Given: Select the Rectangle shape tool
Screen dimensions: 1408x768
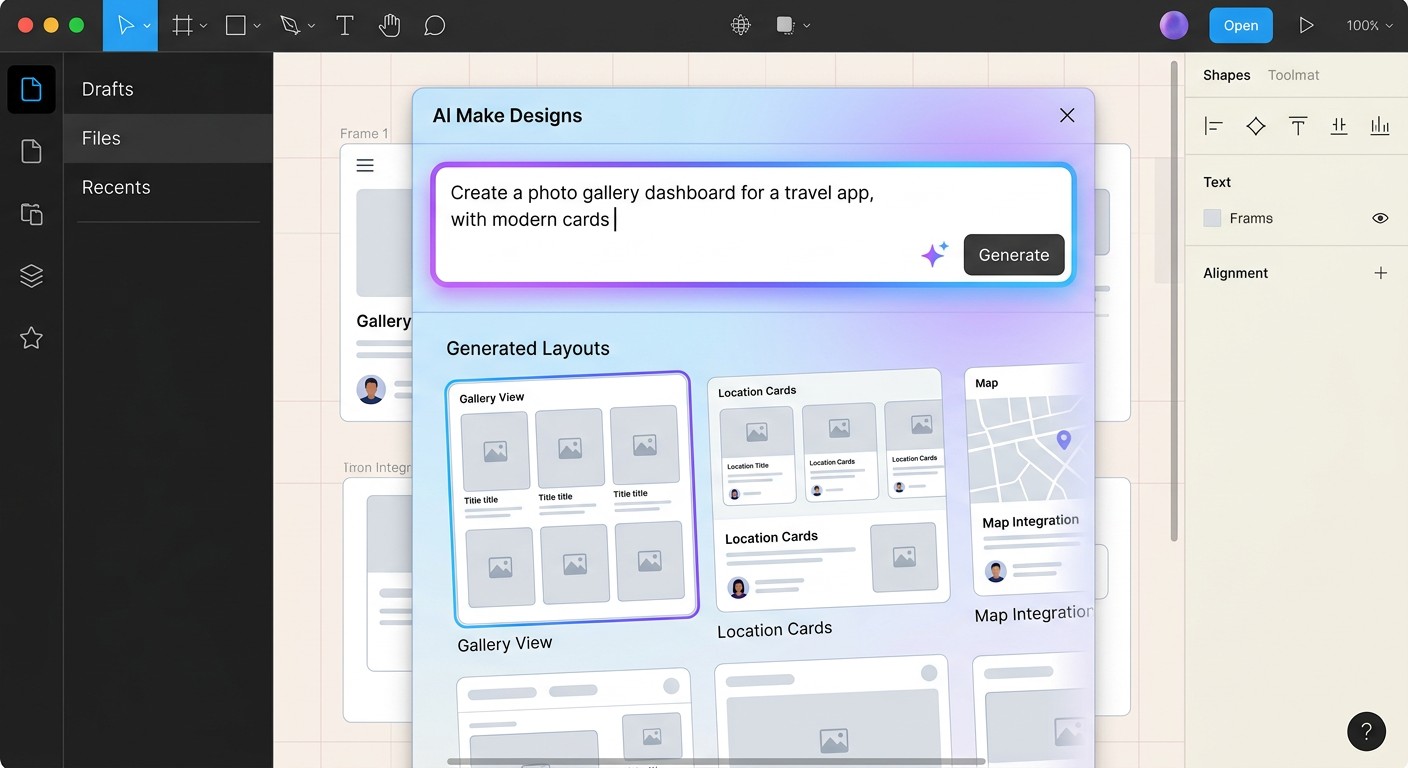Looking at the screenshot, I should (x=236, y=25).
